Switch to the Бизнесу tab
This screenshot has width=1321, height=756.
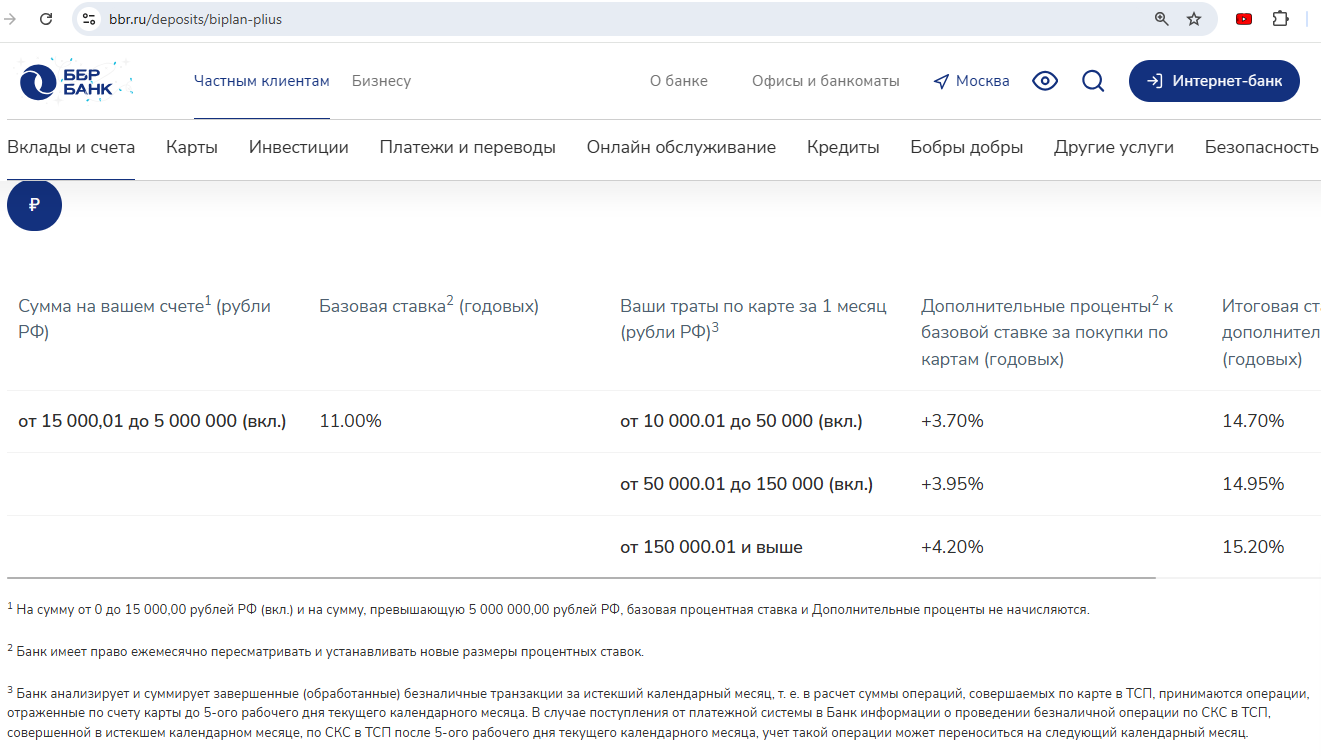[381, 81]
